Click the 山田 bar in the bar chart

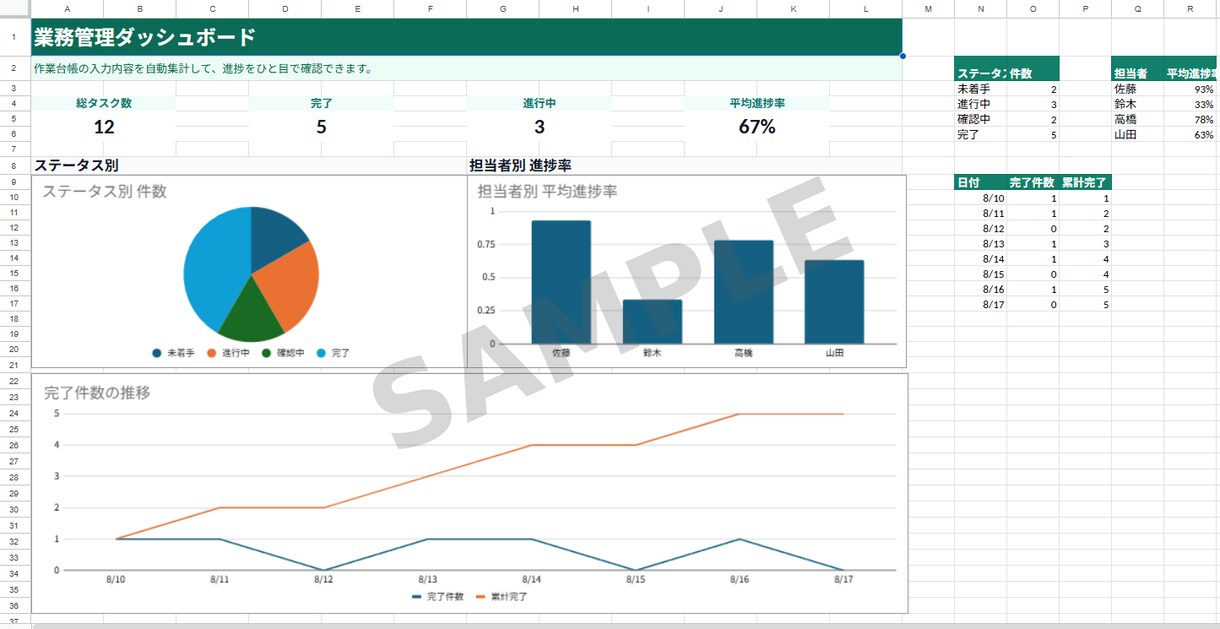click(x=834, y=302)
